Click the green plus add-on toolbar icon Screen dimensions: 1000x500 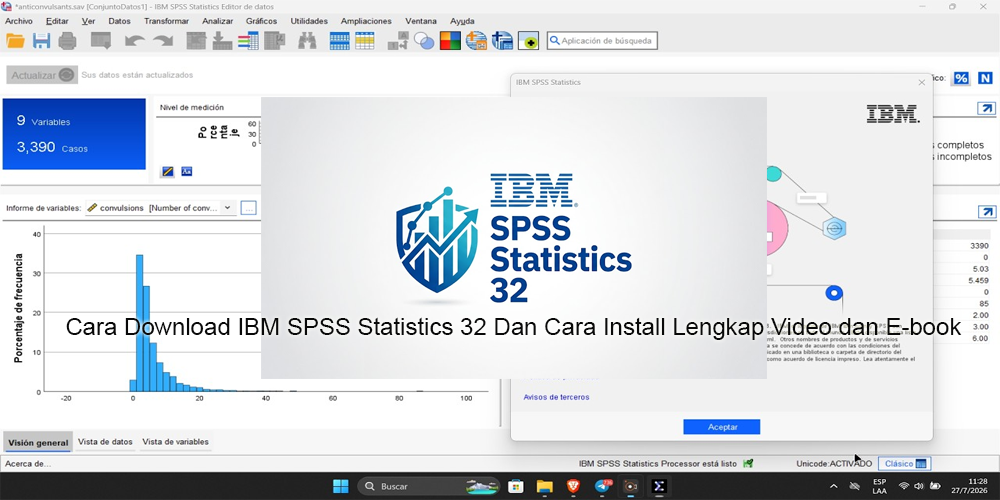pos(528,41)
